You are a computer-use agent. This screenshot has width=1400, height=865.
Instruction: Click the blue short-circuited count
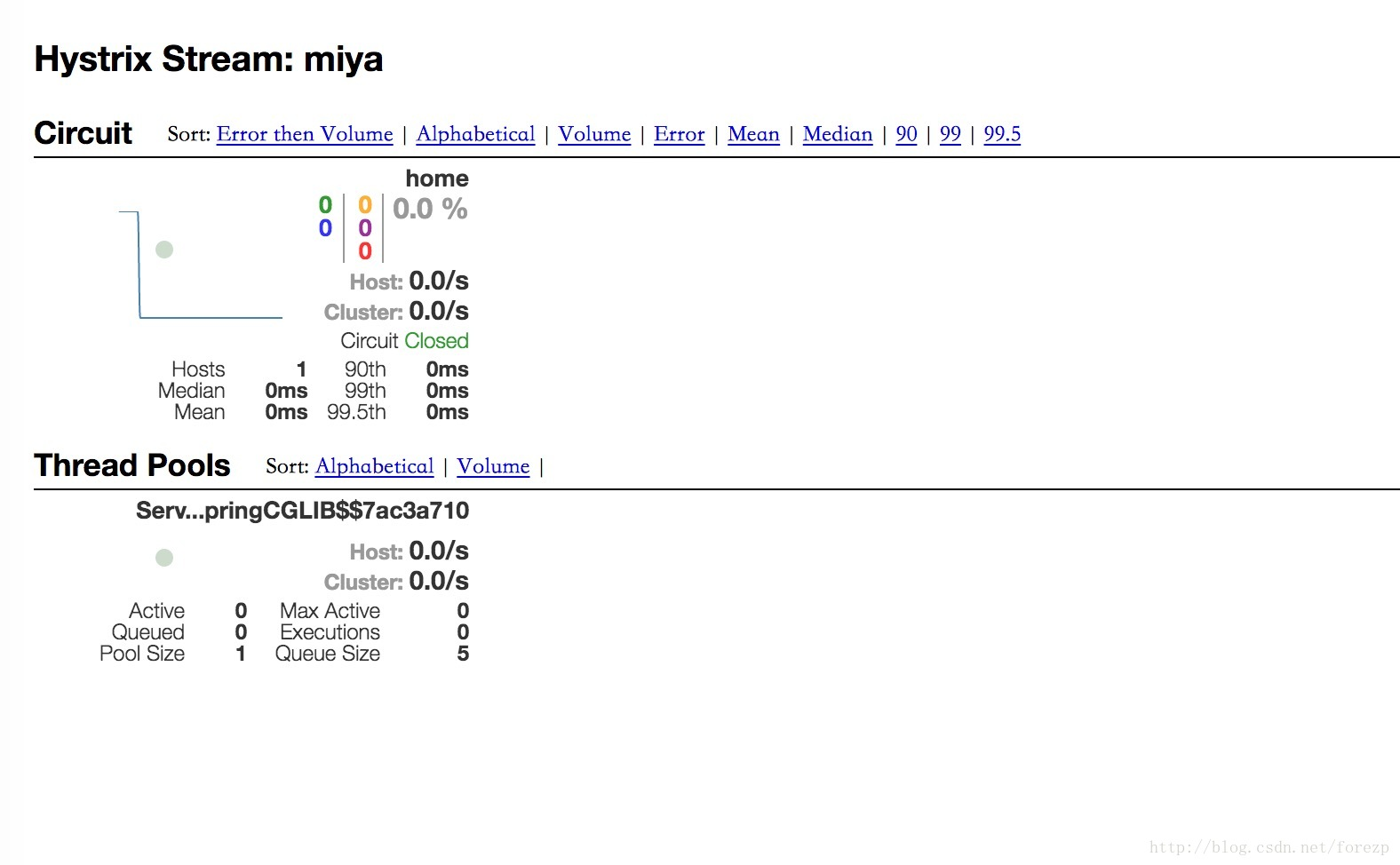325,228
